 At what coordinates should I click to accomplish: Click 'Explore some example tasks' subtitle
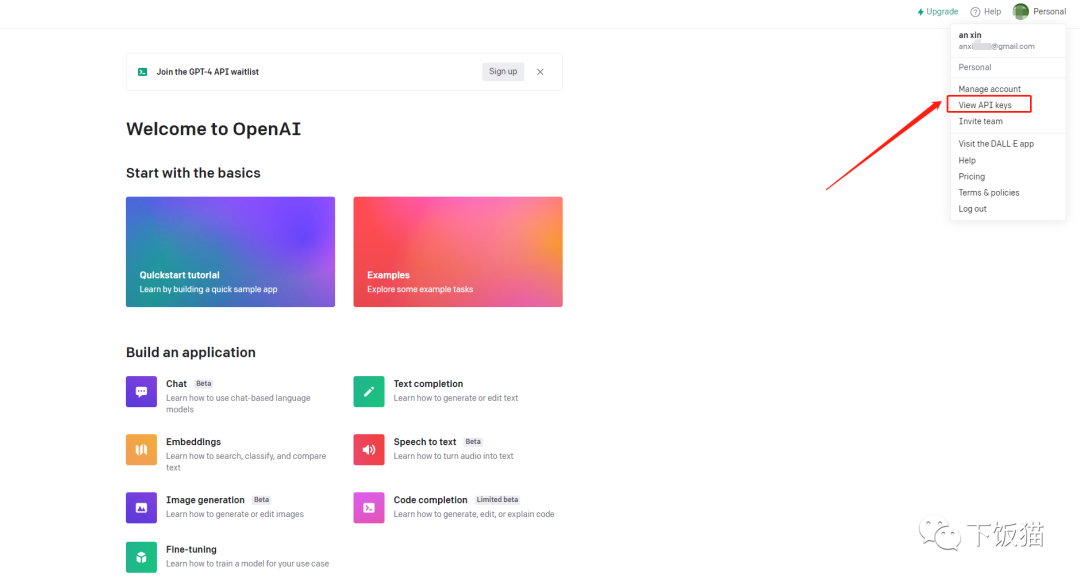point(420,289)
